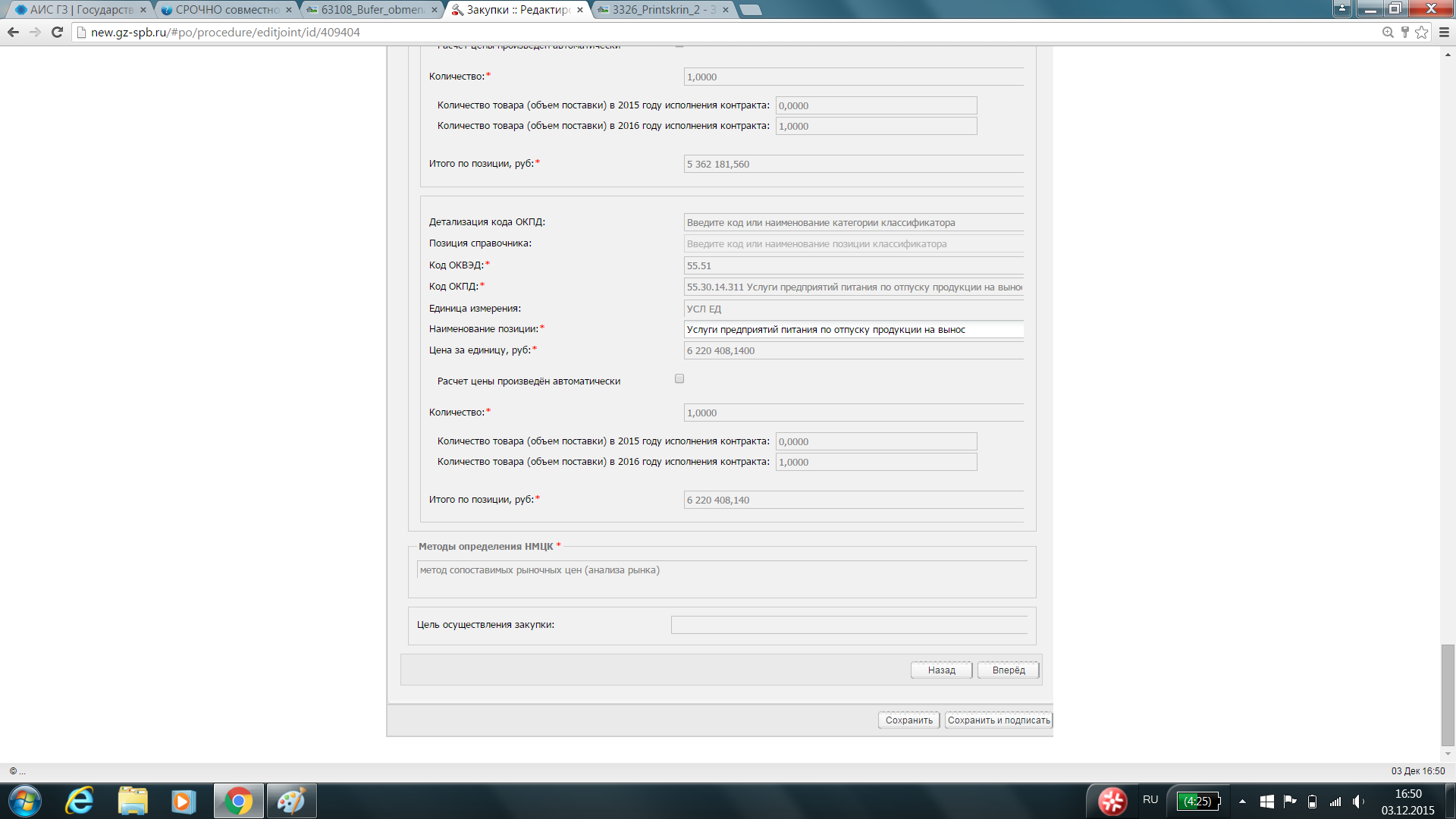This screenshot has width=1456, height=819.
Task: Click the saved password key icon
Action: tap(1404, 32)
